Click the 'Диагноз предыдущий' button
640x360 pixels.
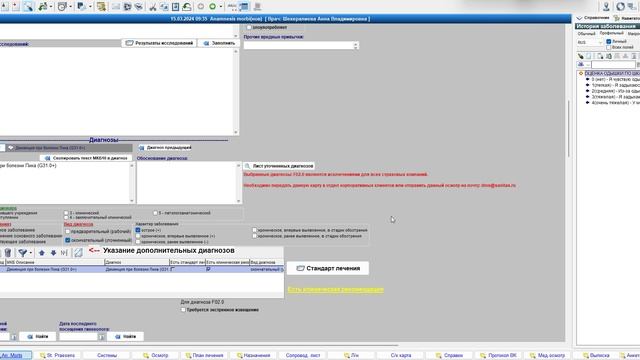point(165,148)
